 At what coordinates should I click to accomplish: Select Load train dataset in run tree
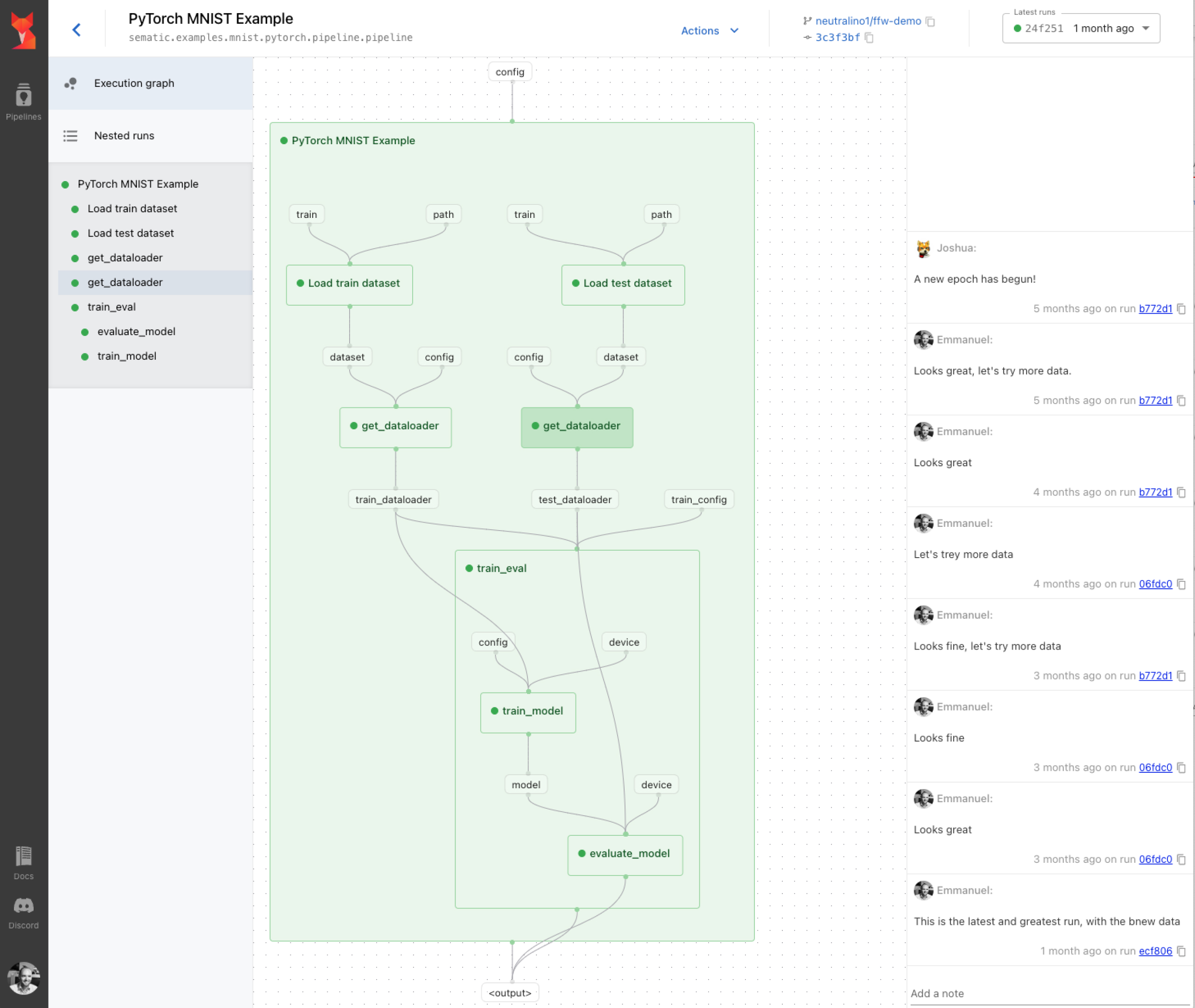(x=132, y=209)
